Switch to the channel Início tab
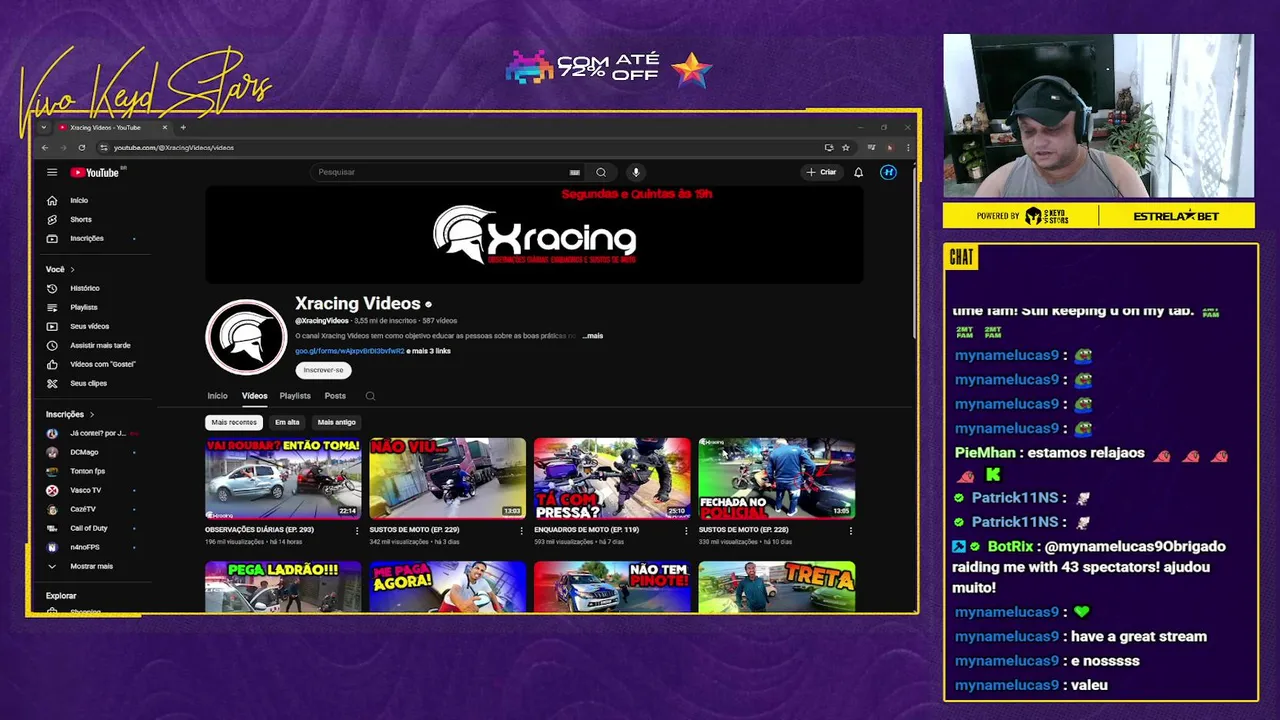 pyautogui.click(x=217, y=396)
